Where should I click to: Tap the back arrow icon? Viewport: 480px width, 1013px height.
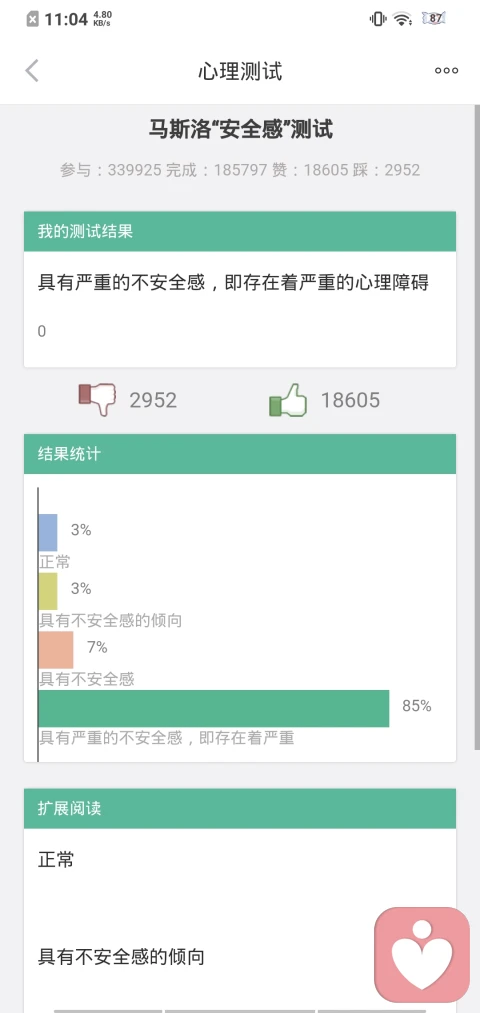tap(32, 71)
